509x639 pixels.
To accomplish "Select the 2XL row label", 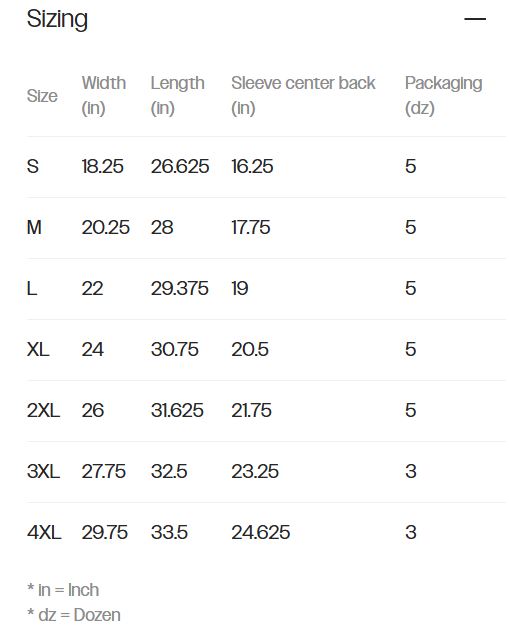I will [43, 410].
